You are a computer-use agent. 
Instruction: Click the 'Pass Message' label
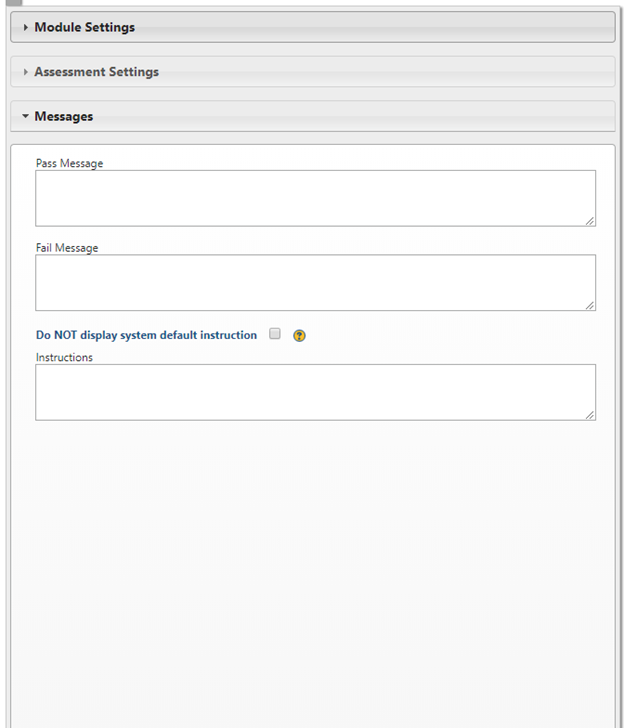(70, 163)
